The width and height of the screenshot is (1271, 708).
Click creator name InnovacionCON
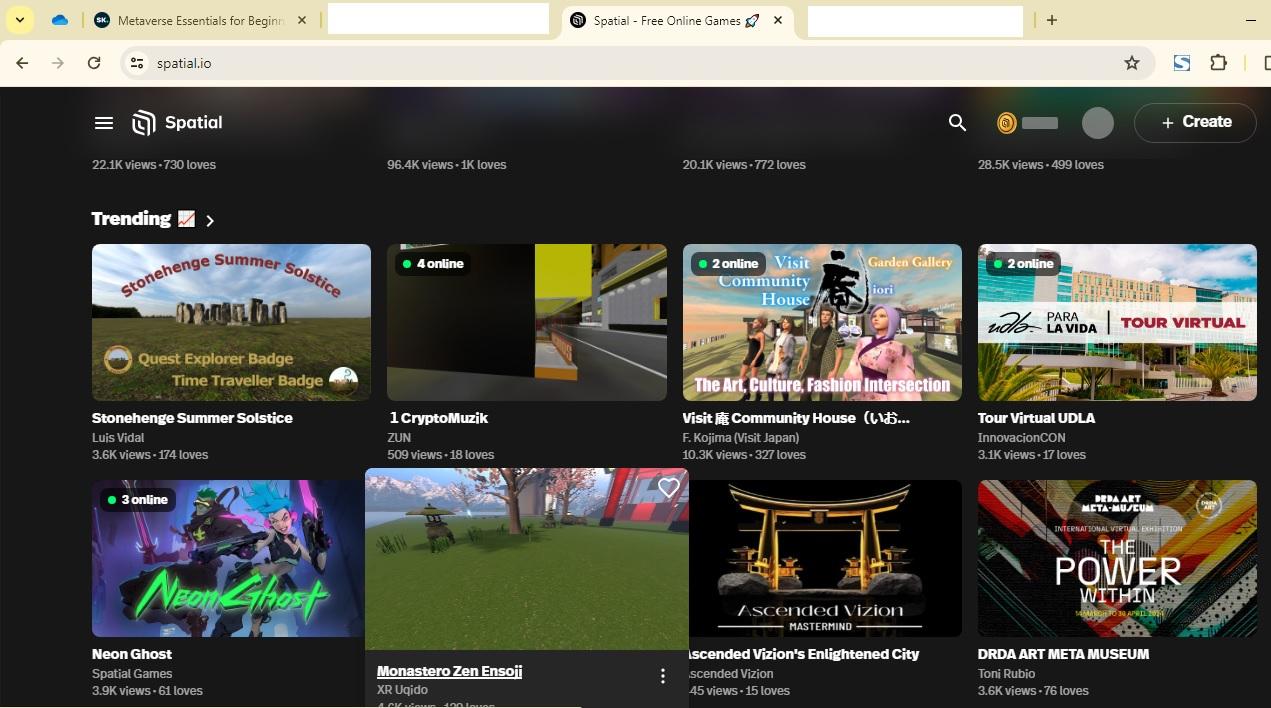click(x=1021, y=438)
